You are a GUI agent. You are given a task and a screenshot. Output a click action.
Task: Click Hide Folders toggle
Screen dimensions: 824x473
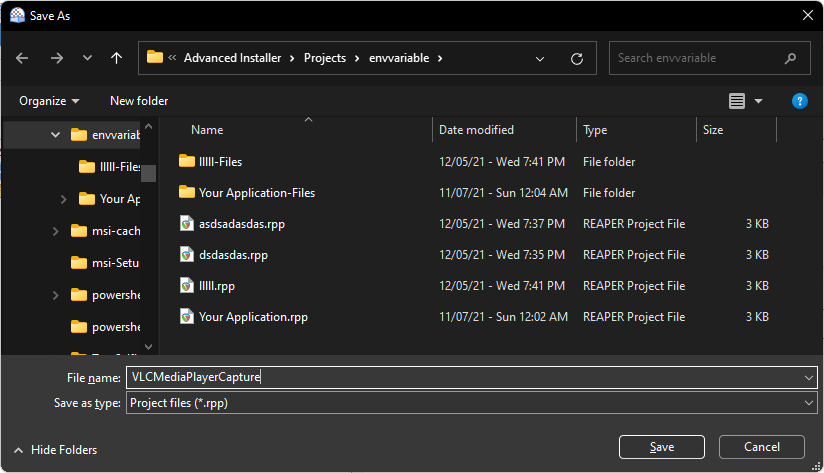55,450
